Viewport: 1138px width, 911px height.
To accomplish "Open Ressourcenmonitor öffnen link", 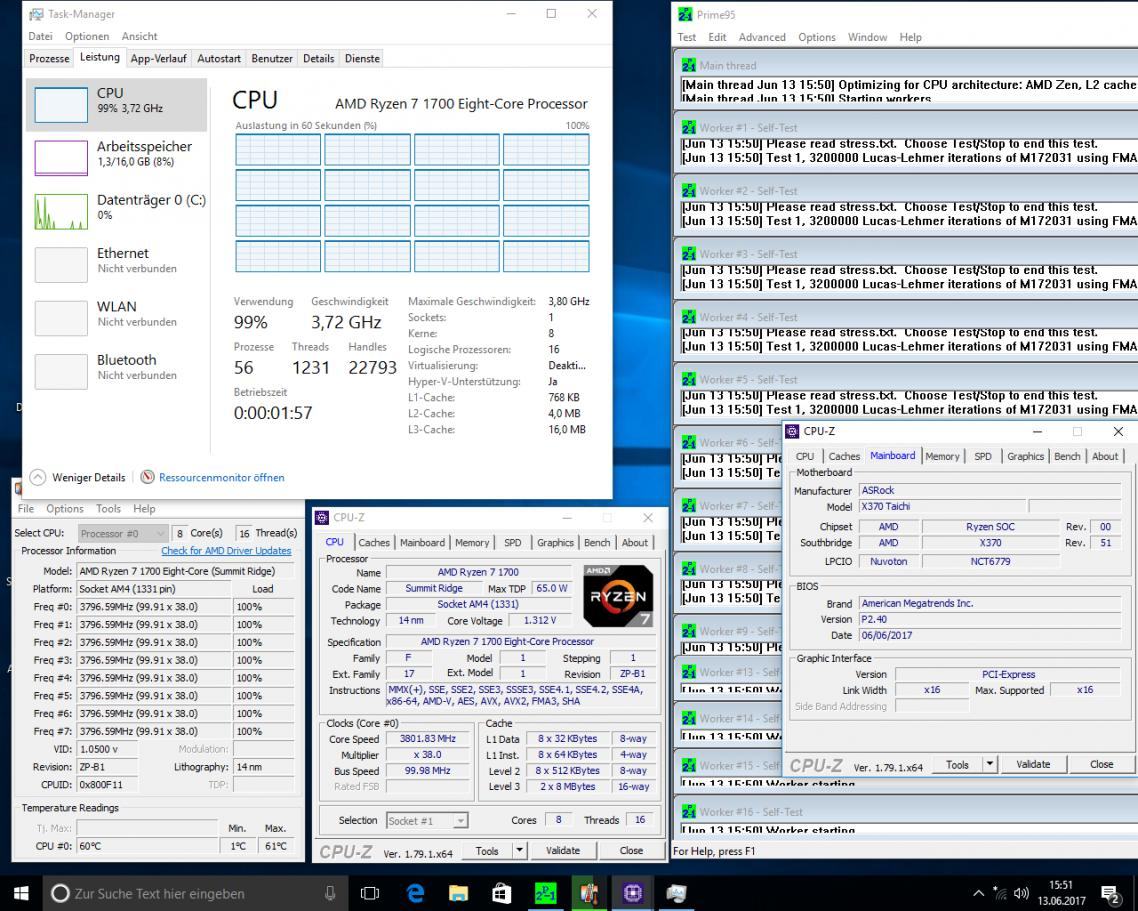I will click(221, 478).
